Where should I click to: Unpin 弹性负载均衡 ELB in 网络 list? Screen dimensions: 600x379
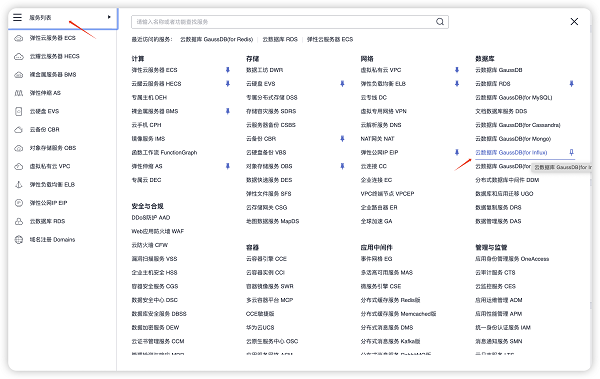(457, 83)
